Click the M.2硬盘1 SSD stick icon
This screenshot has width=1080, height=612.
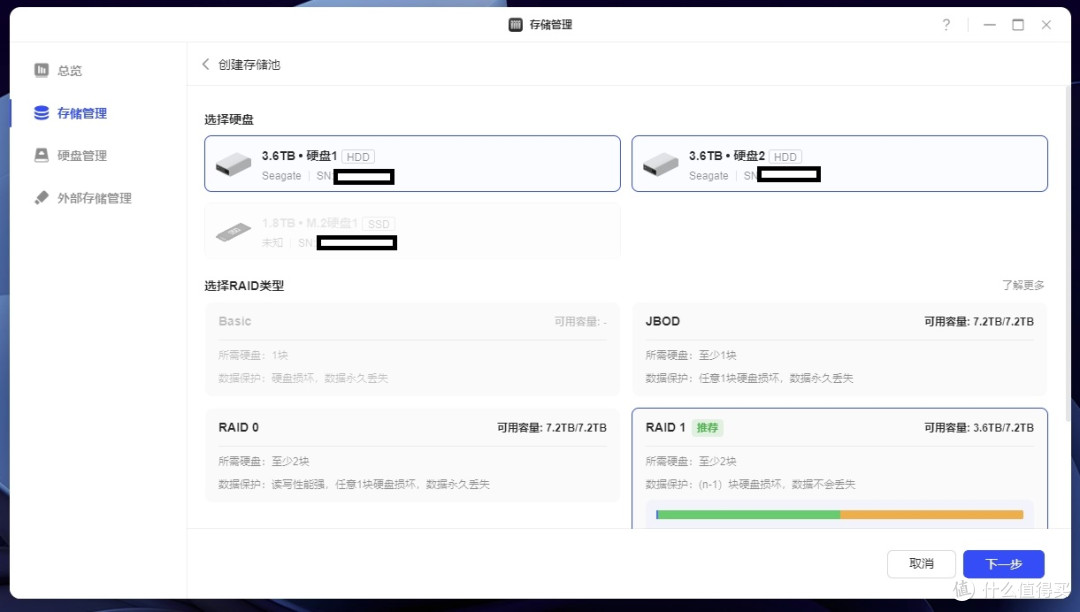[233, 232]
